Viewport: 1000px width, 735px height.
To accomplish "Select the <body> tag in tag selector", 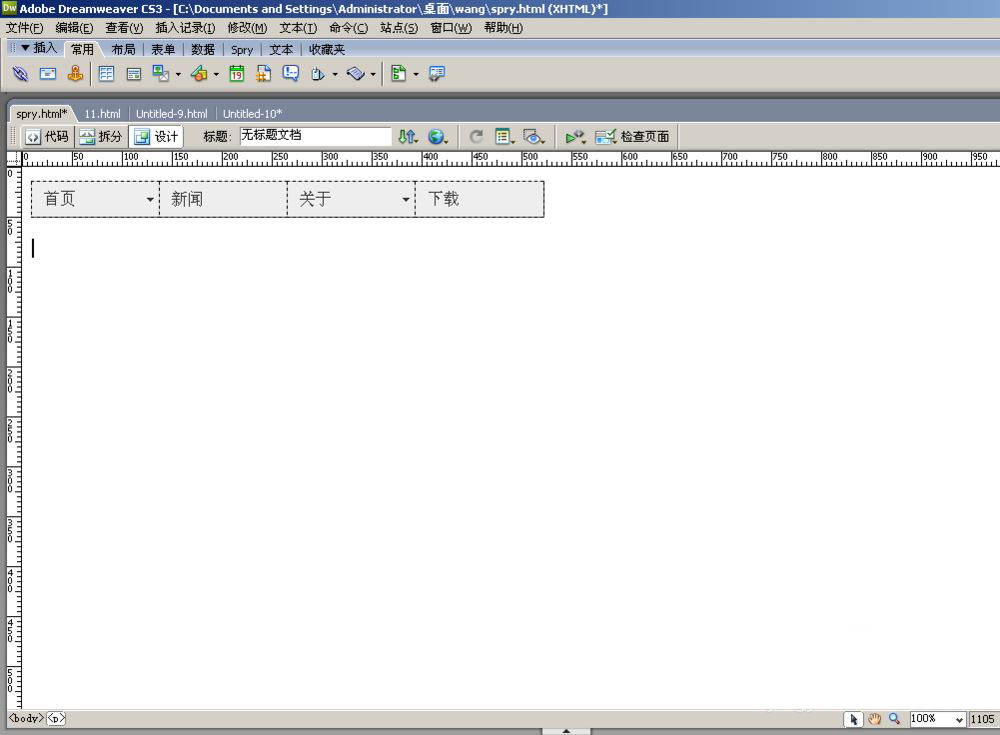I will point(26,718).
